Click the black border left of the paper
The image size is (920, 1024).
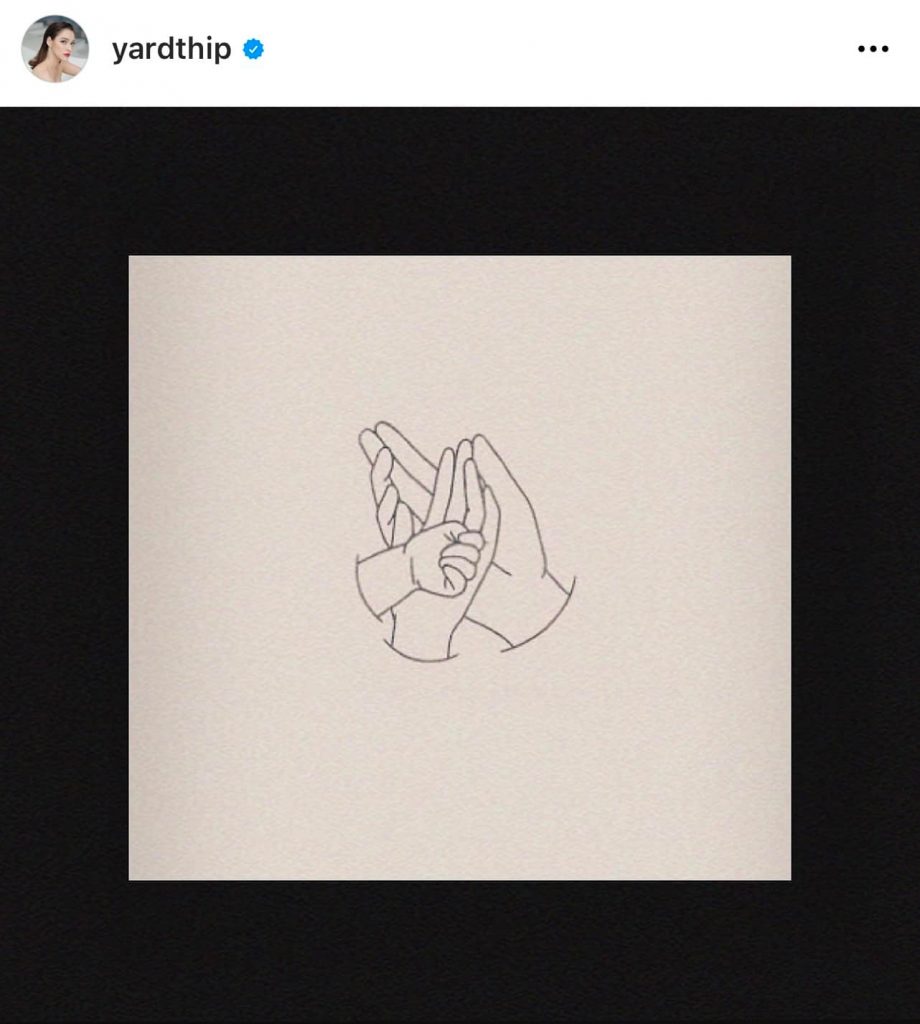coord(64,566)
